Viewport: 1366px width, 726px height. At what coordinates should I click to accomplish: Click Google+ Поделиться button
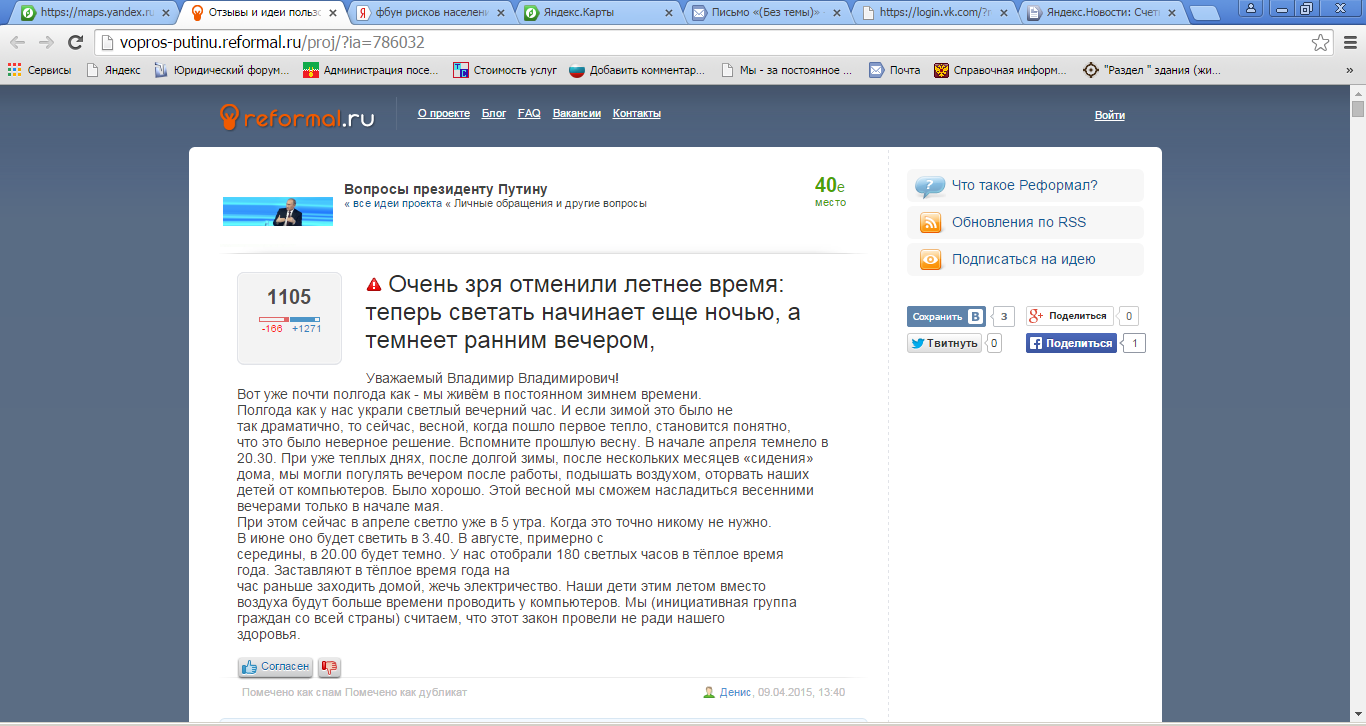coord(1069,316)
